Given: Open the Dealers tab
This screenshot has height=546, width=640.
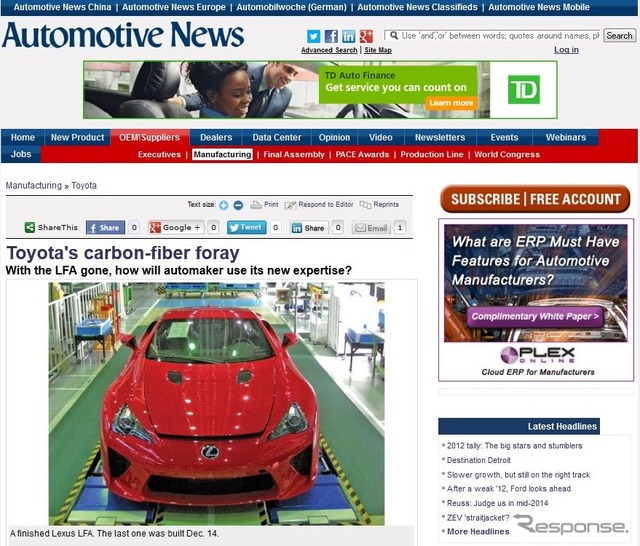Looking at the screenshot, I should click(x=216, y=138).
